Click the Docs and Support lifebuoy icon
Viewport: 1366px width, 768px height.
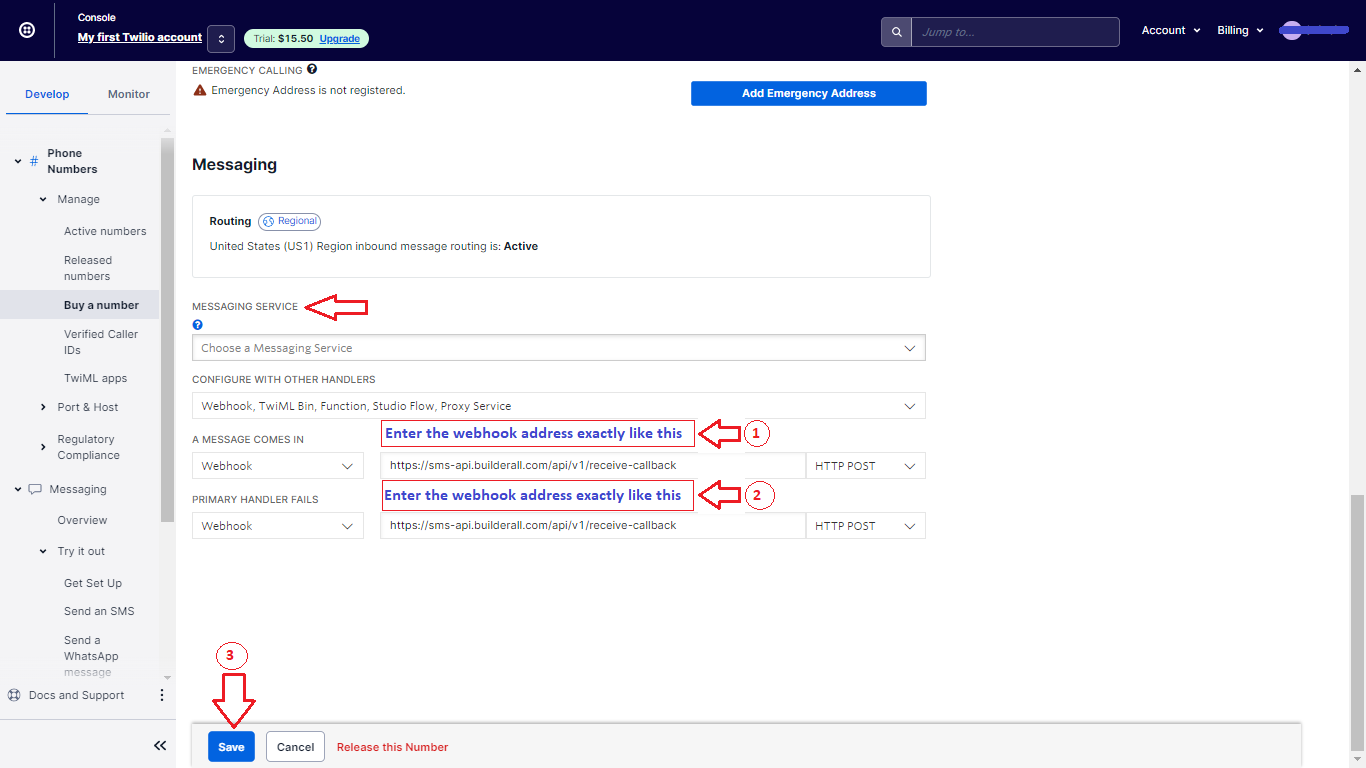pos(14,695)
